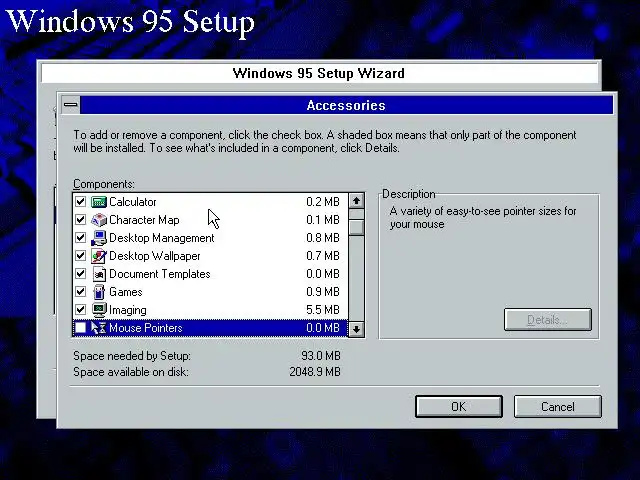Click the 93.0 MB space needed value
This screenshot has height=480, width=640.
point(321,356)
